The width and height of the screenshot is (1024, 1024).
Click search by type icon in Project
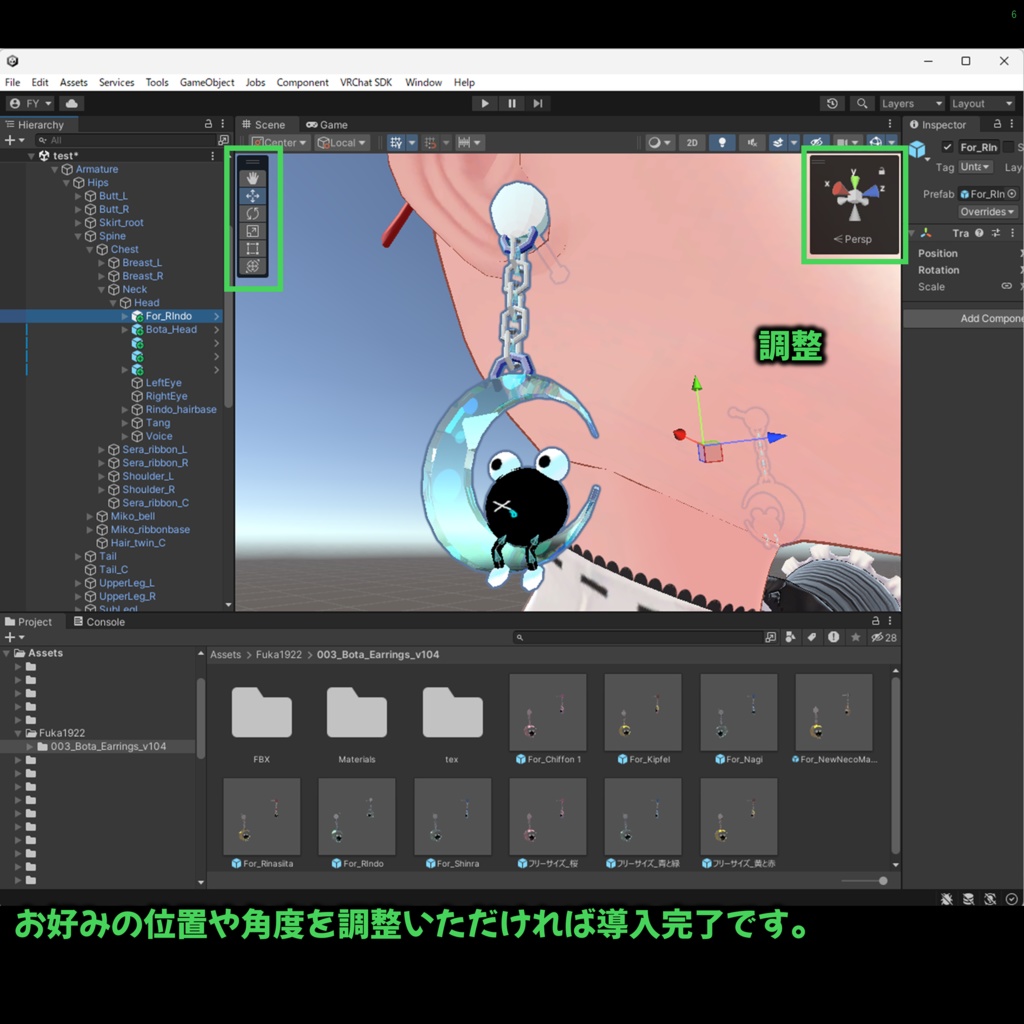pyautogui.click(x=790, y=637)
